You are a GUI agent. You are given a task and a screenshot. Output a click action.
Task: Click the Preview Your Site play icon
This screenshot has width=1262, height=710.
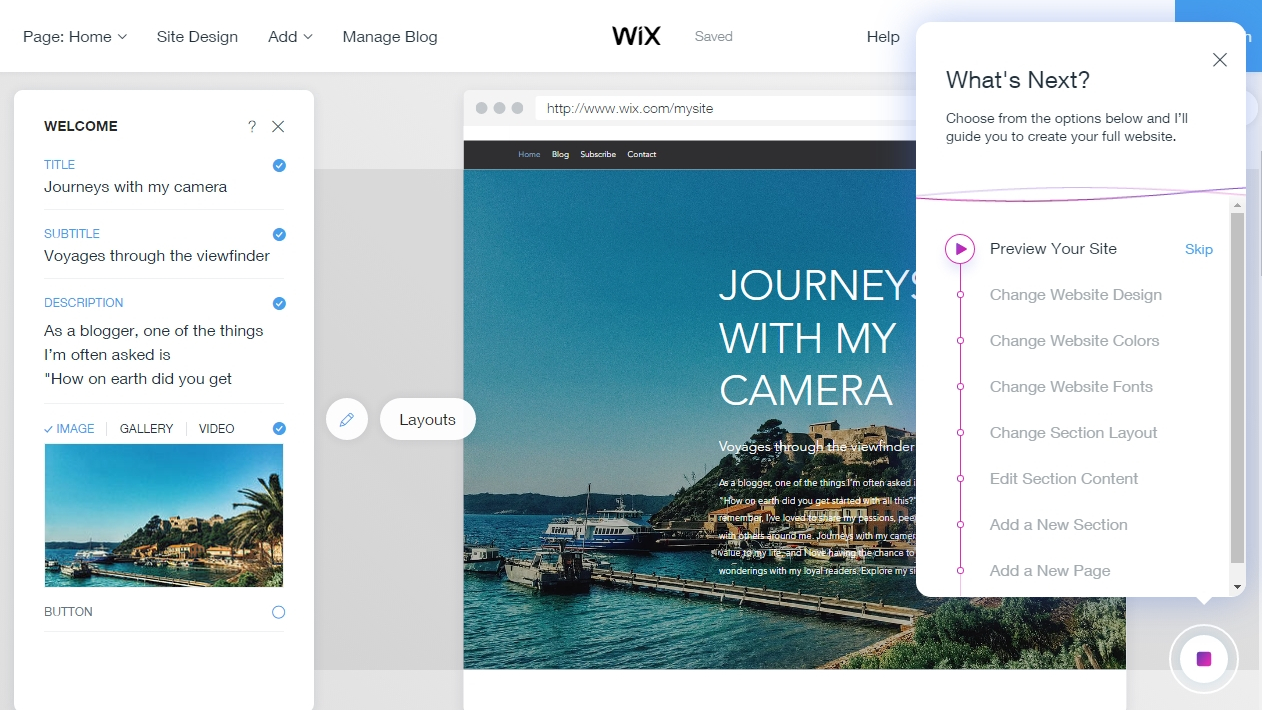pyautogui.click(x=960, y=249)
